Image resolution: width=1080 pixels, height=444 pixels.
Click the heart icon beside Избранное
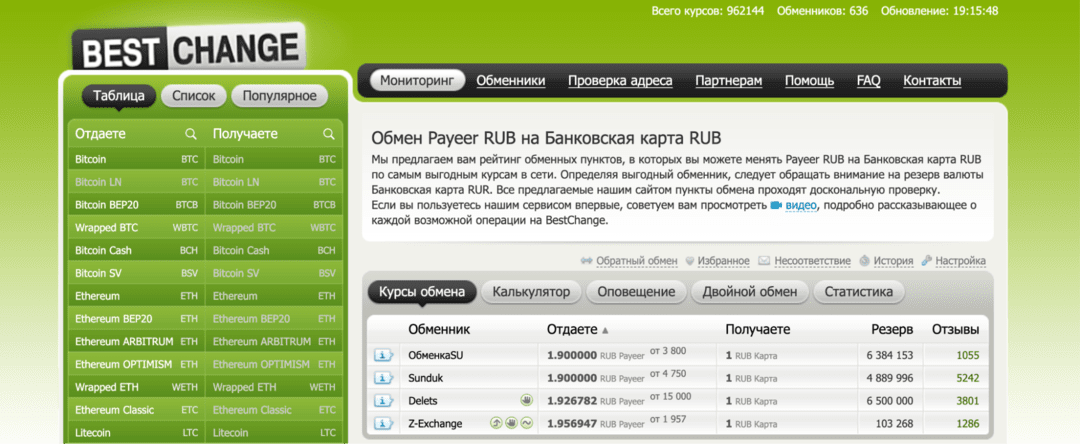(x=691, y=262)
